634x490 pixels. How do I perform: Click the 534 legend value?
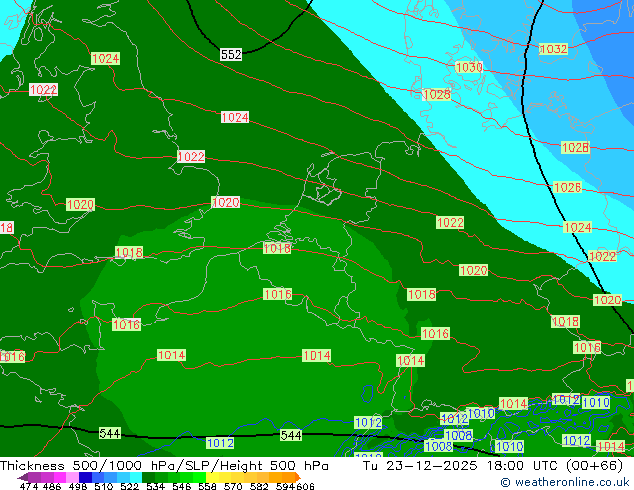point(156,486)
